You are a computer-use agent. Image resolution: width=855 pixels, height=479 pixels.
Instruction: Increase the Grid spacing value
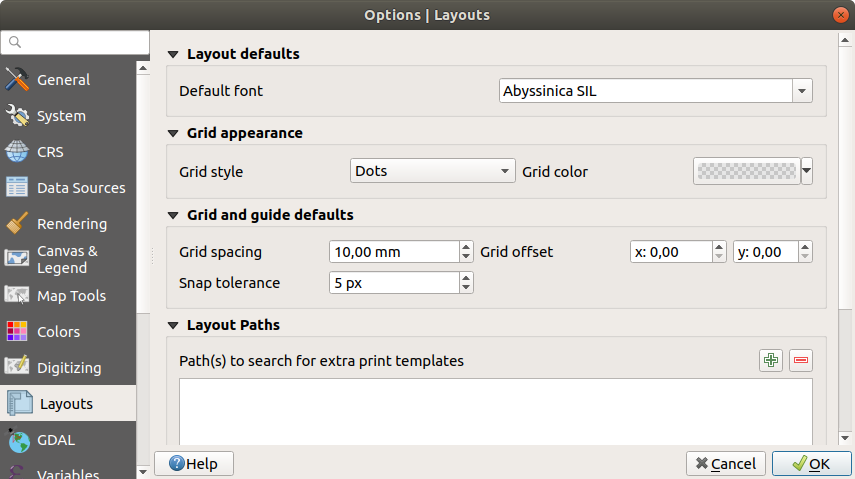(466, 247)
